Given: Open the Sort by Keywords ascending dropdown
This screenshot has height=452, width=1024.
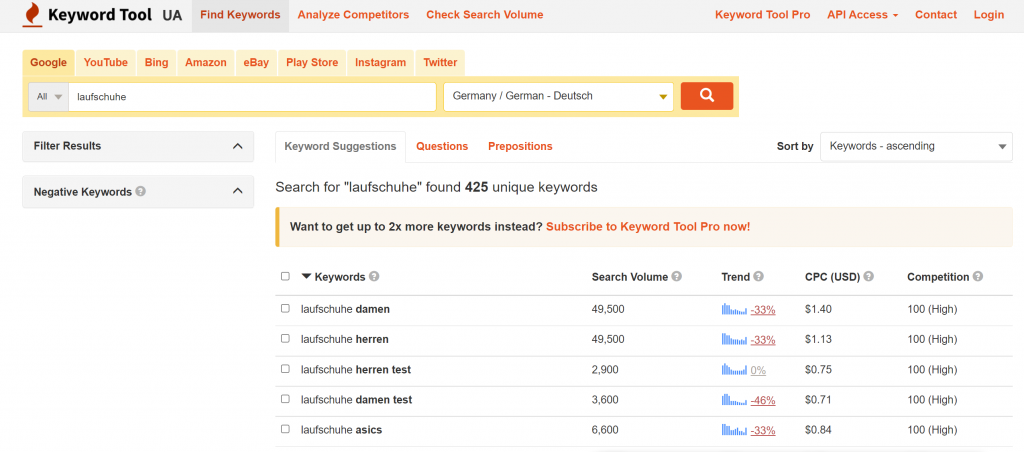Looking at the screenshot, I should (915, 146).
